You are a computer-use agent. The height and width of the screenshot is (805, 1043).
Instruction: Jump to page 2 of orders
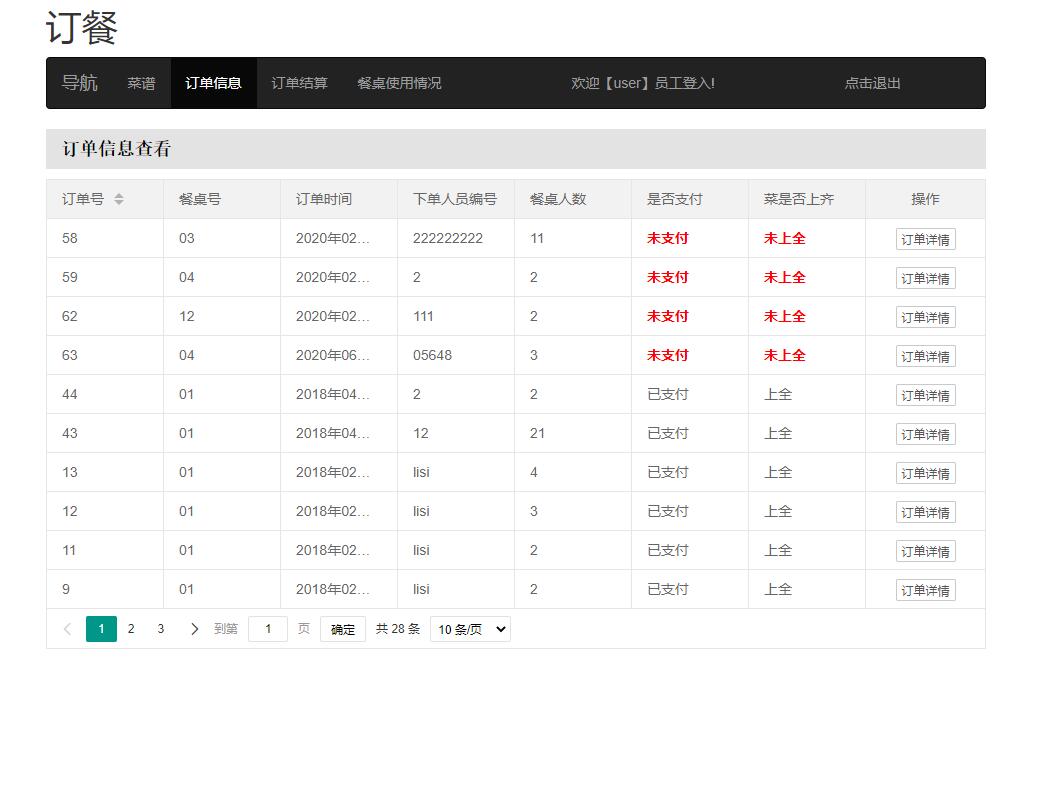[x=131, y=629]
